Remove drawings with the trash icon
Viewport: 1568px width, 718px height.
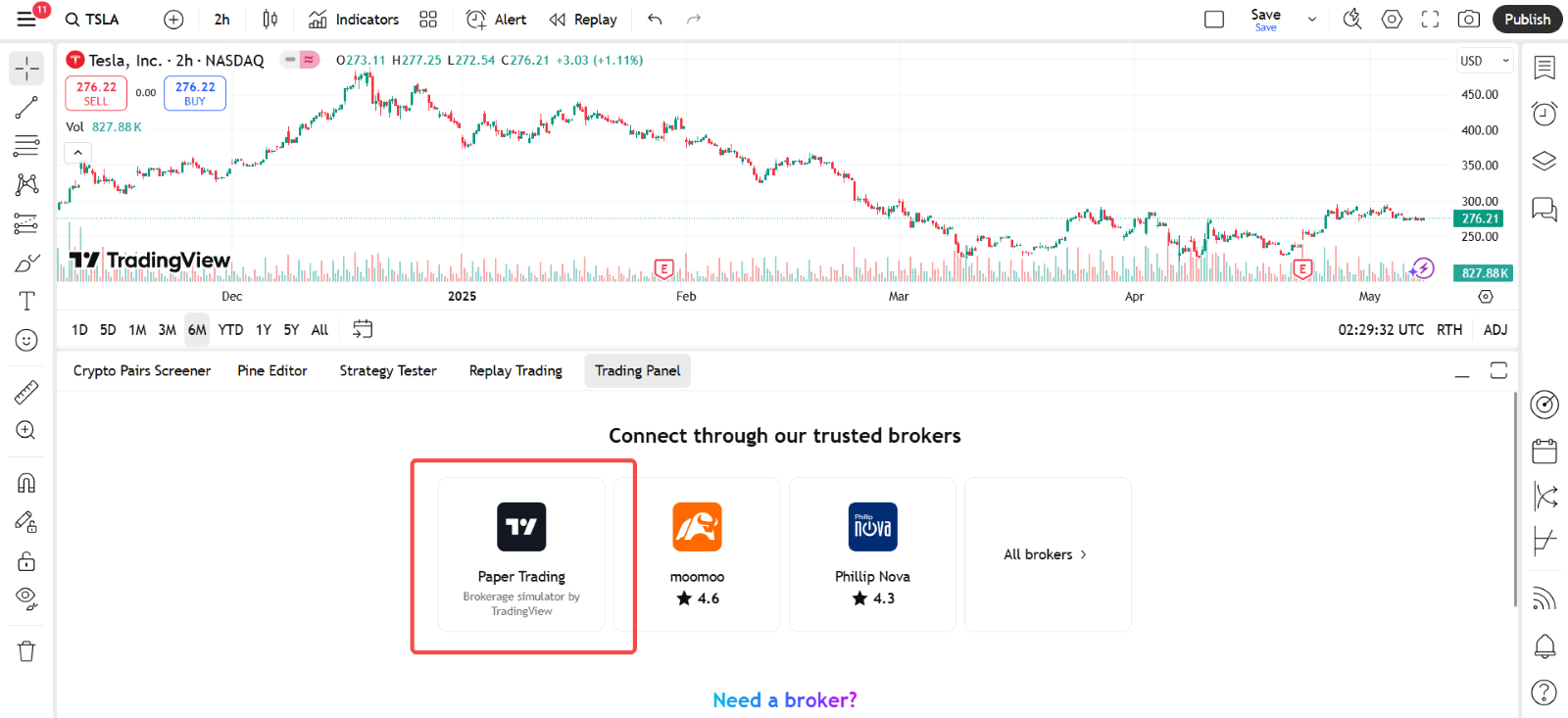point(26,651)
